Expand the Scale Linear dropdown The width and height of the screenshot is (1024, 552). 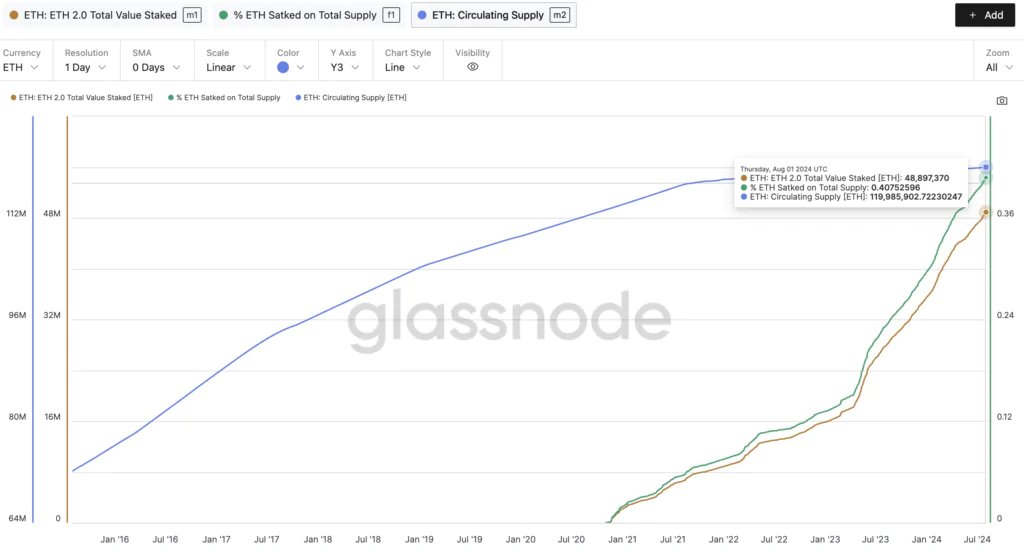click(x=229, y=67)
